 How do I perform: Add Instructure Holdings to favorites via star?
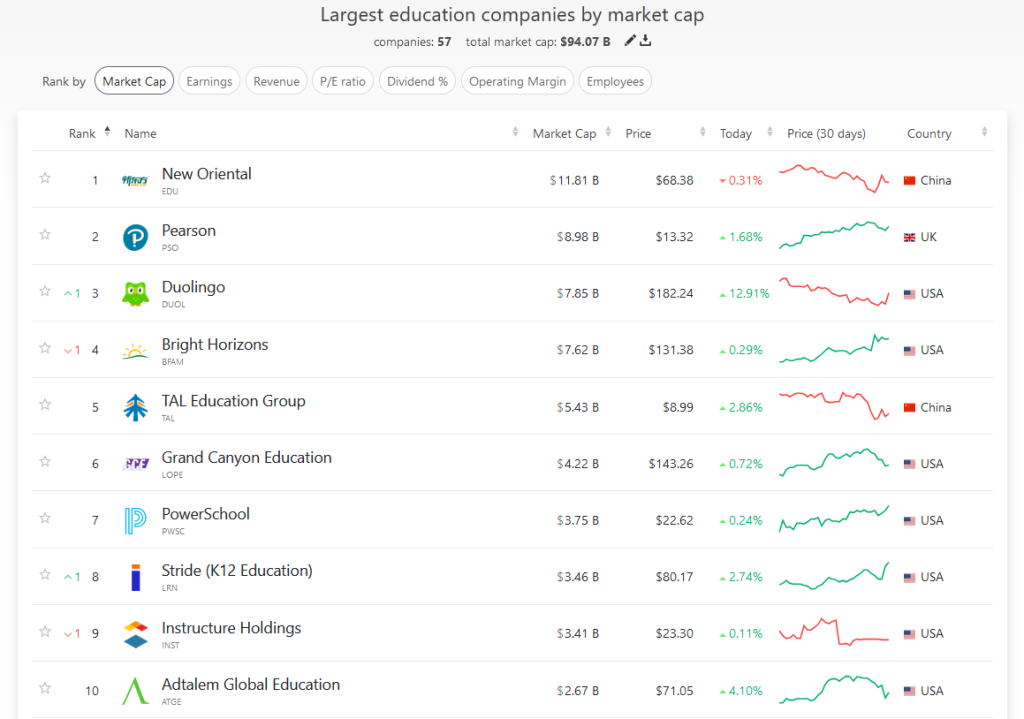(45, 631)
